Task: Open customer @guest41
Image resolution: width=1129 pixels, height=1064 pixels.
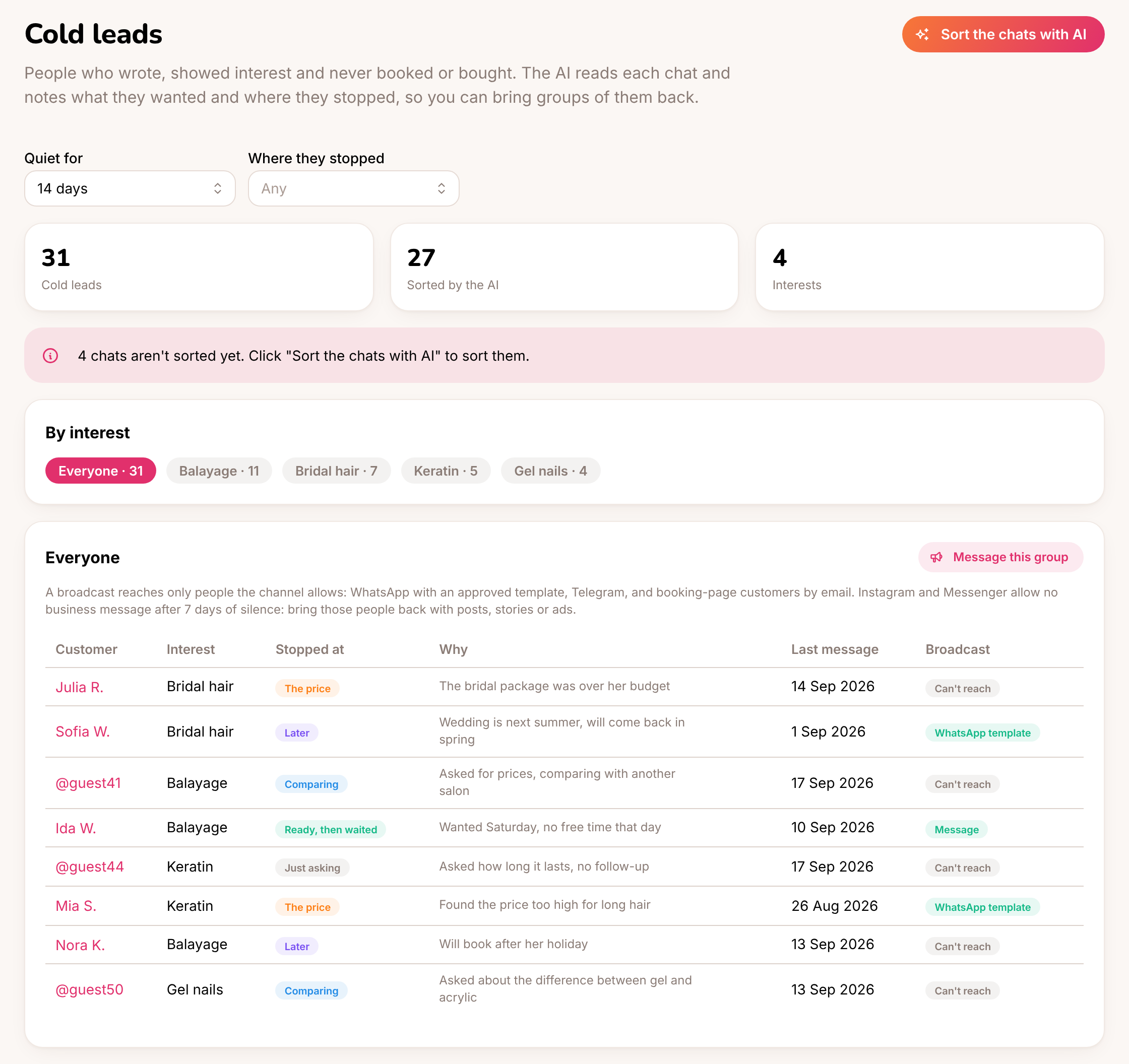Action: click(89, 783)
